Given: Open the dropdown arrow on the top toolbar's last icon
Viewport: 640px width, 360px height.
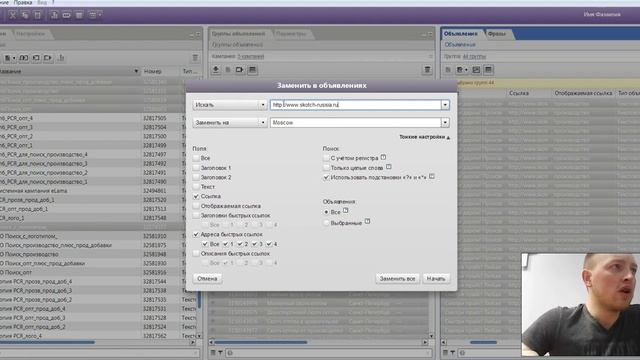Looking at the screenshot, I should tap(100, 15).
